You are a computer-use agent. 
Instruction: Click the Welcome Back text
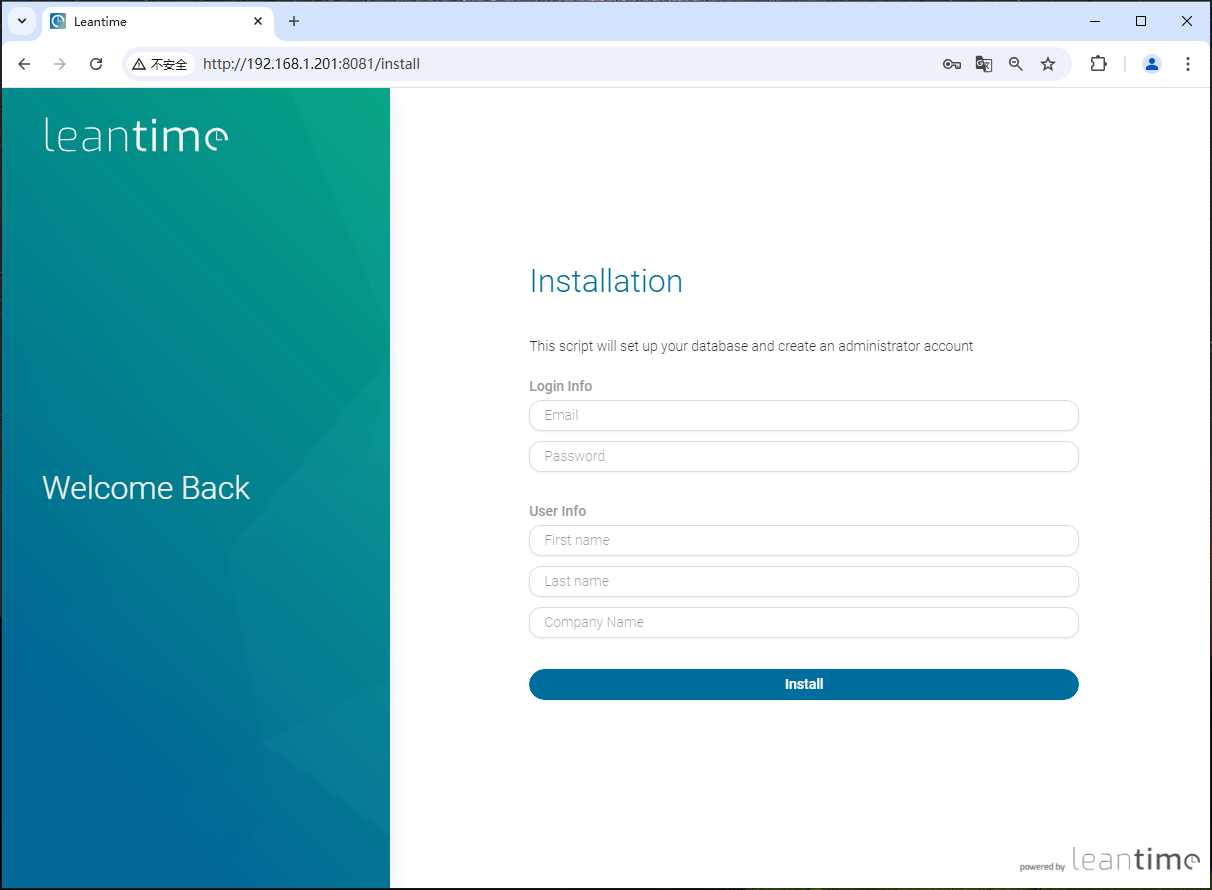coord(146,488)
